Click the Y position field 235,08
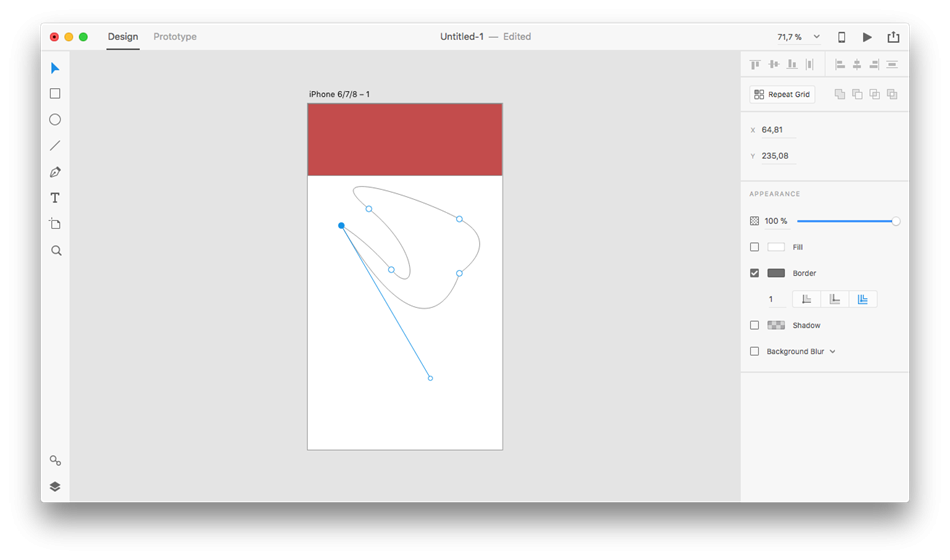Image resolution: width=950 pixels, height=560 pixels. point(778,156)
